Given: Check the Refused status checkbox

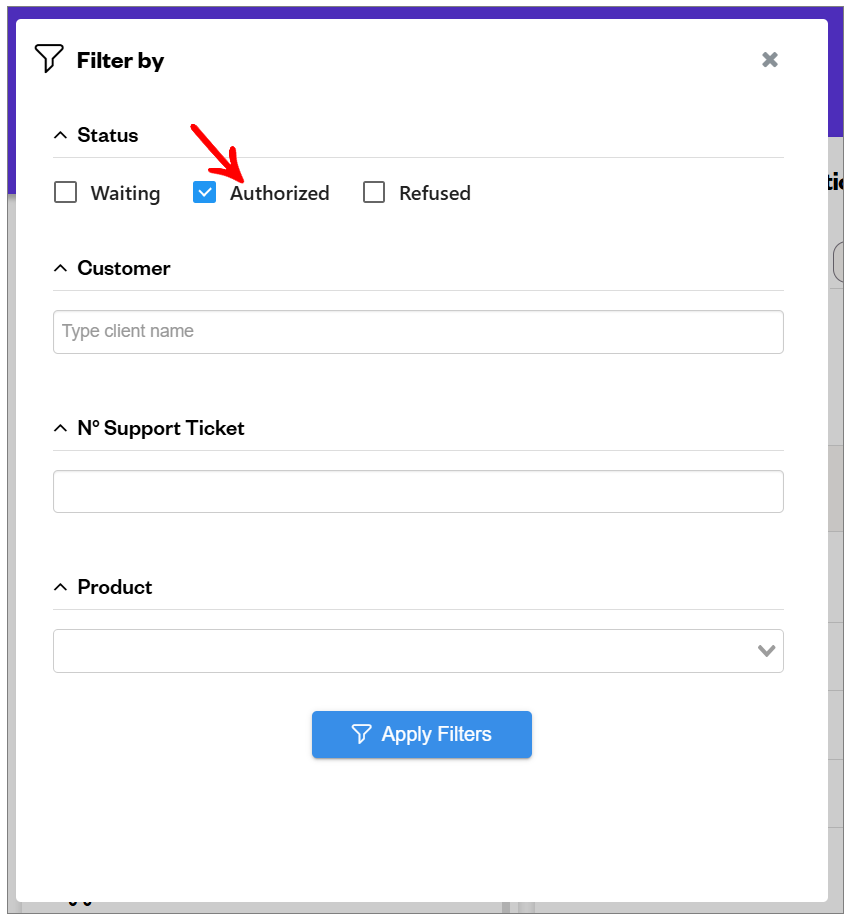Looking at the screenshot, I should (x=374, y=192).
